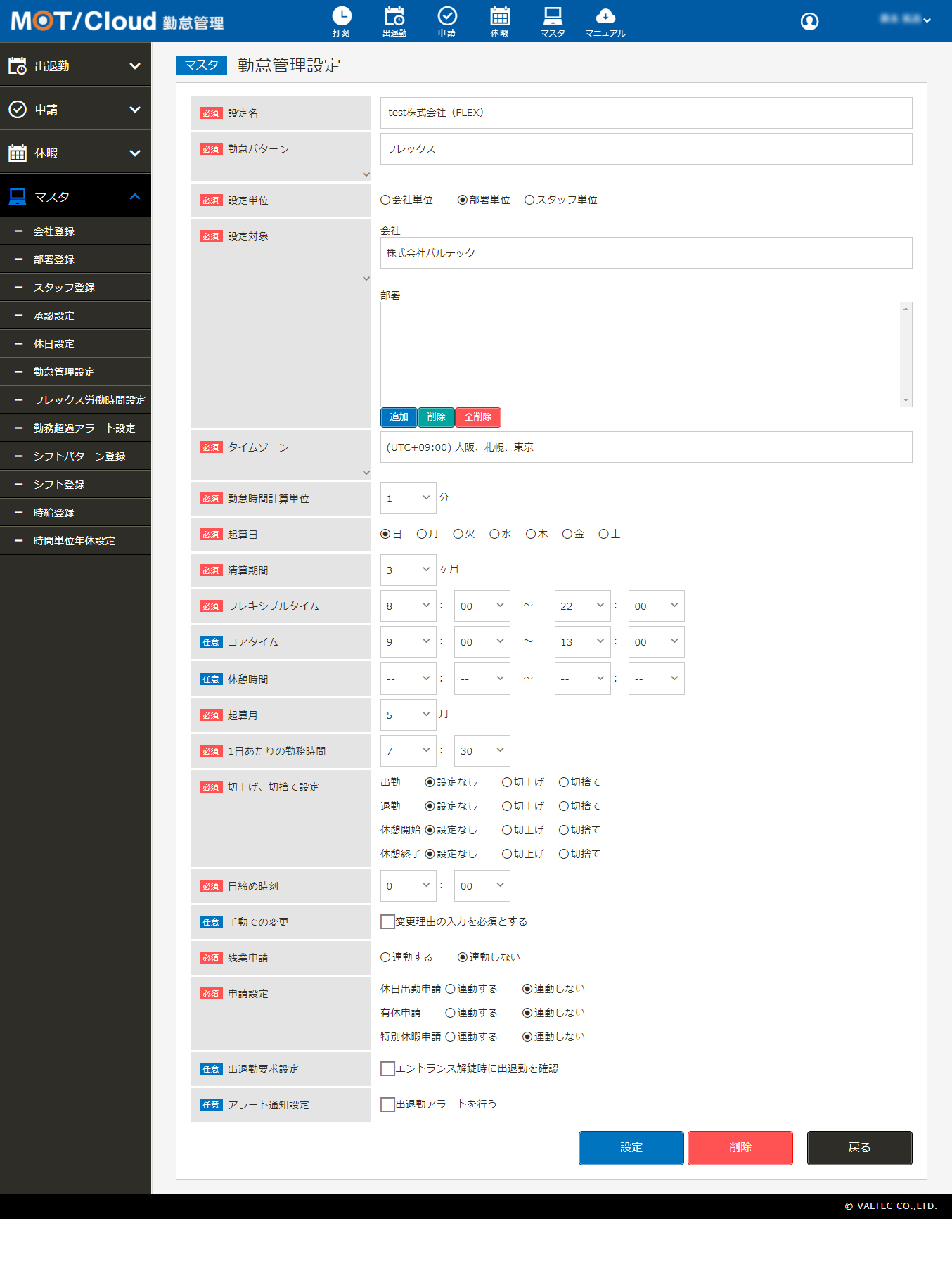
Task: Click the user profile avatar icon
Action: [x=809, y=21]
